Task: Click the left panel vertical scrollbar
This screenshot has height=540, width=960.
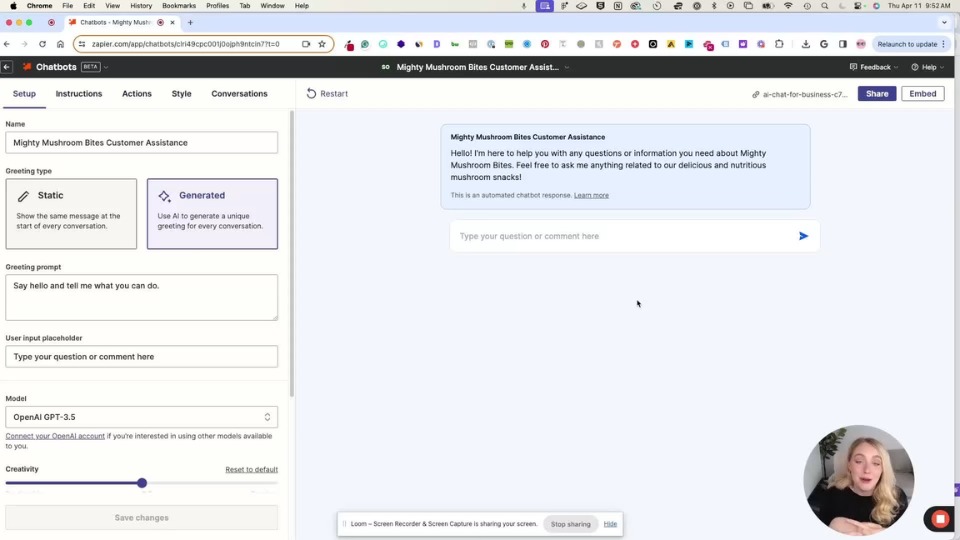Action: [x=292, y=253]
